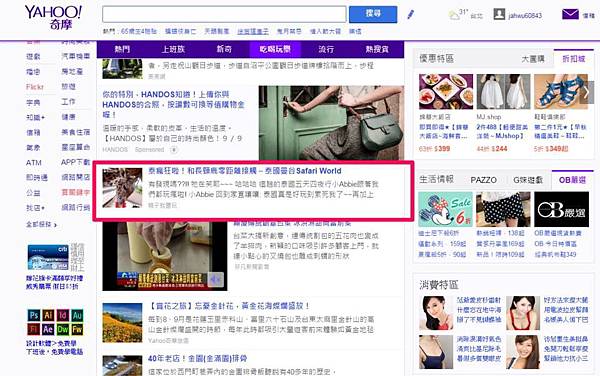Click the $399 deal price
The width and height of the screenshot is (600, 376).
(442, 149)
